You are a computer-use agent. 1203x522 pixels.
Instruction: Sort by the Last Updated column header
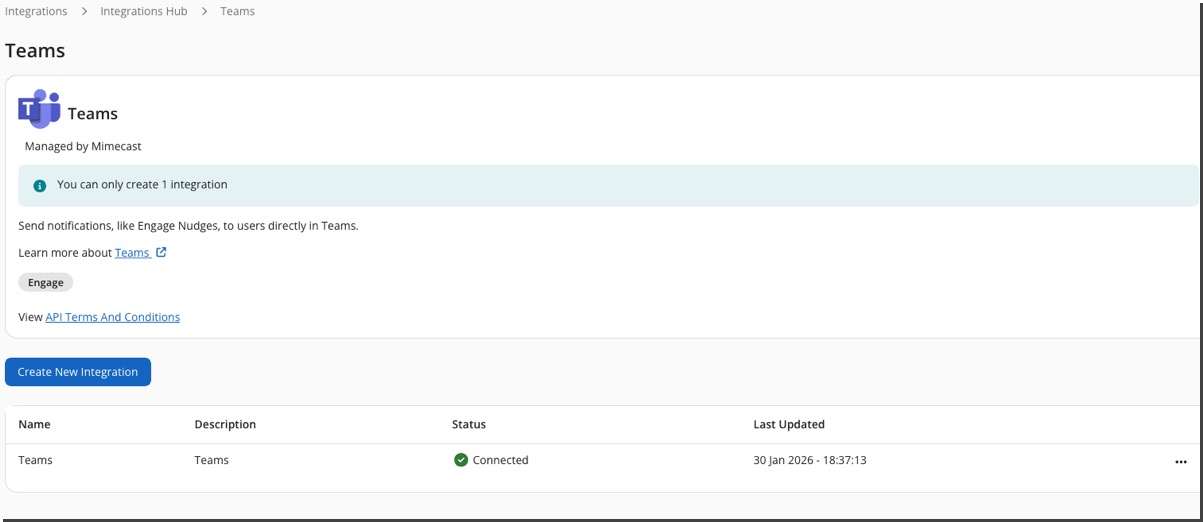coord(789,424)
